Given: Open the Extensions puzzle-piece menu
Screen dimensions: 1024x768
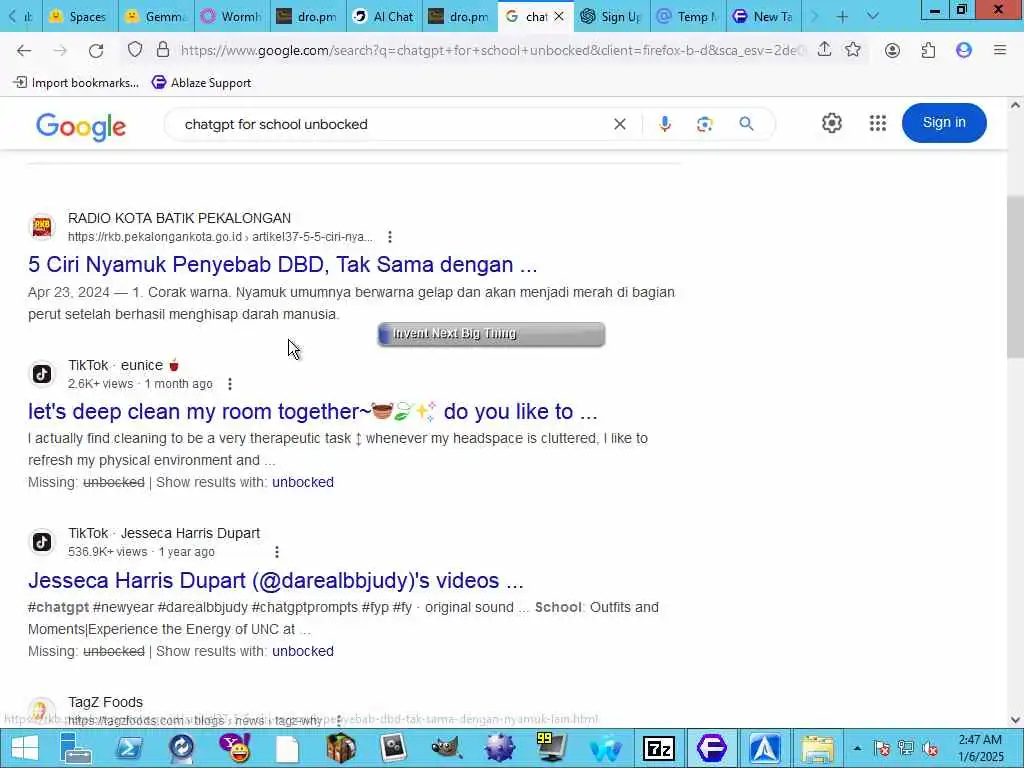Looking at the screenshot, I should (928, 50).
